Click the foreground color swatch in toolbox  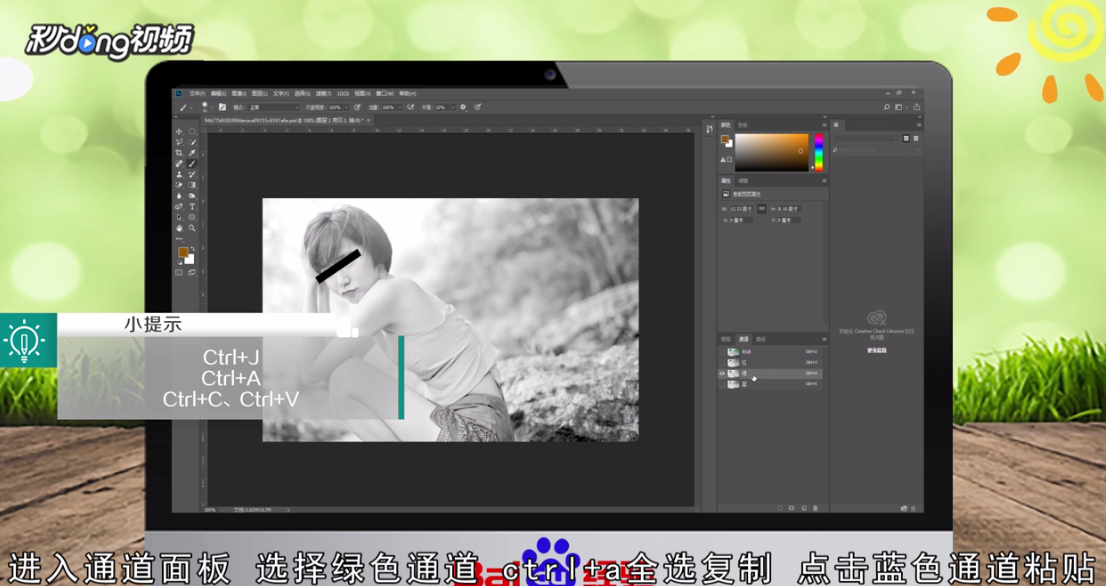(183, 252)
